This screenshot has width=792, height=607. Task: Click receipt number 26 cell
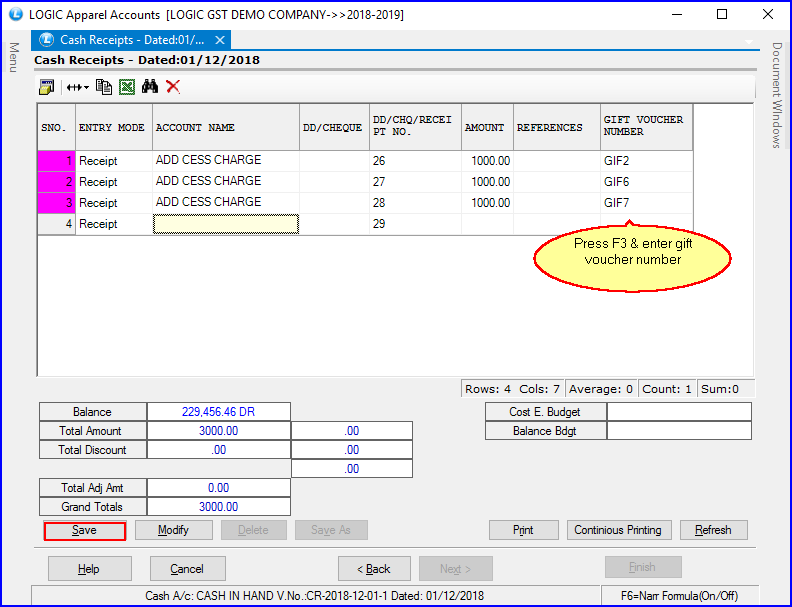[415, 161]
